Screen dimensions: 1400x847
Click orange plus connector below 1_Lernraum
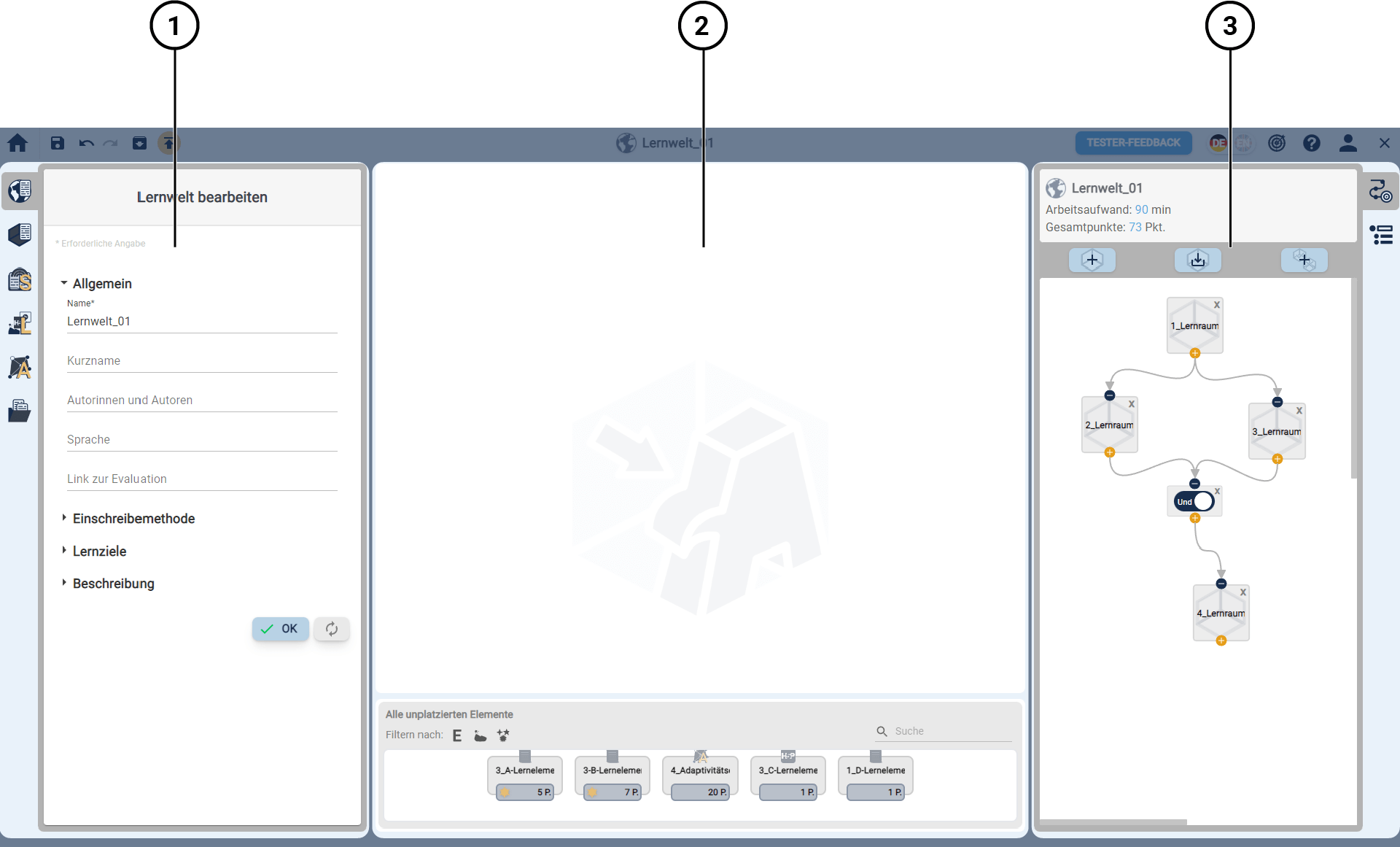pyautogui.click(x=1194, y=353)
